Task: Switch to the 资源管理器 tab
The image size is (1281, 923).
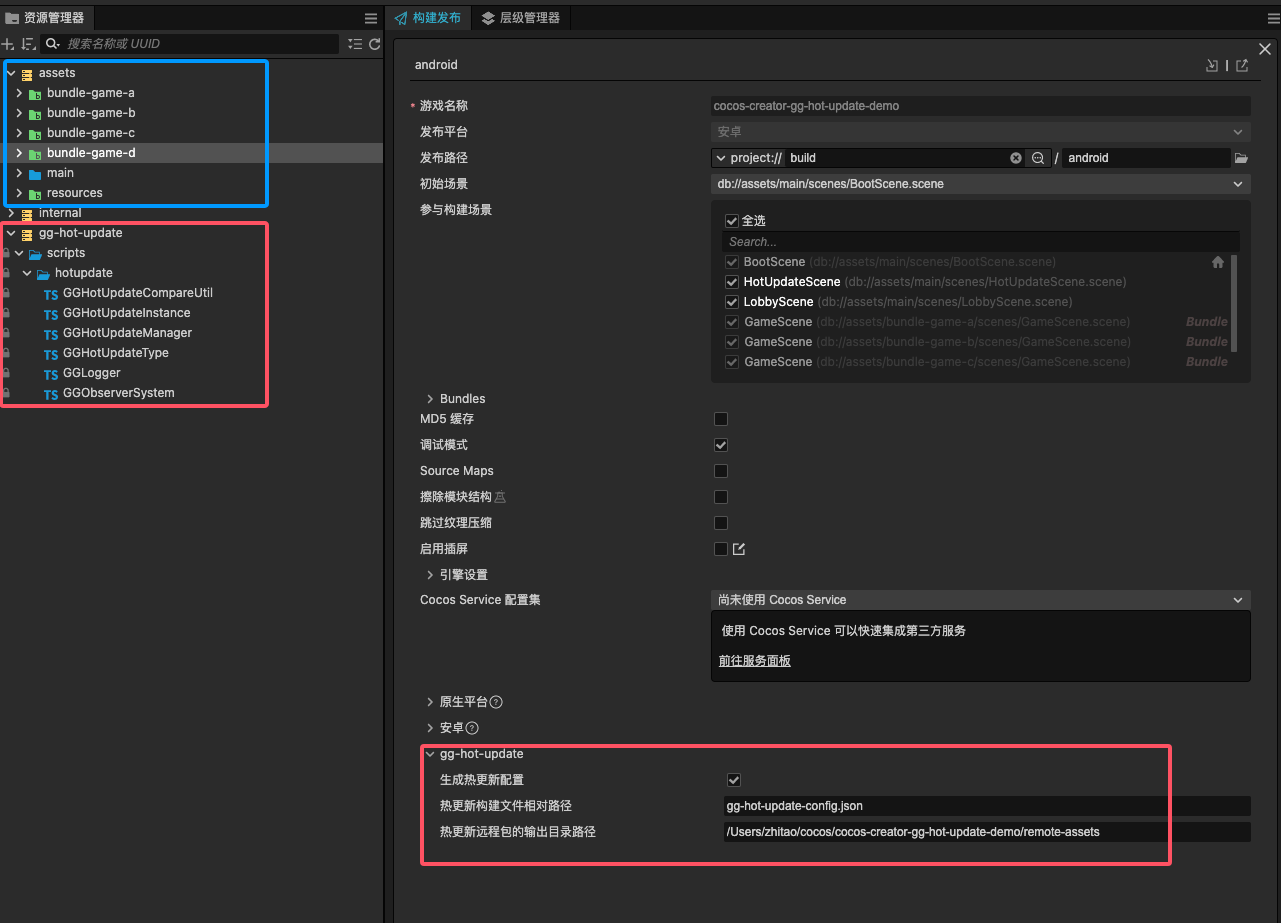Action: click(45, 18)
